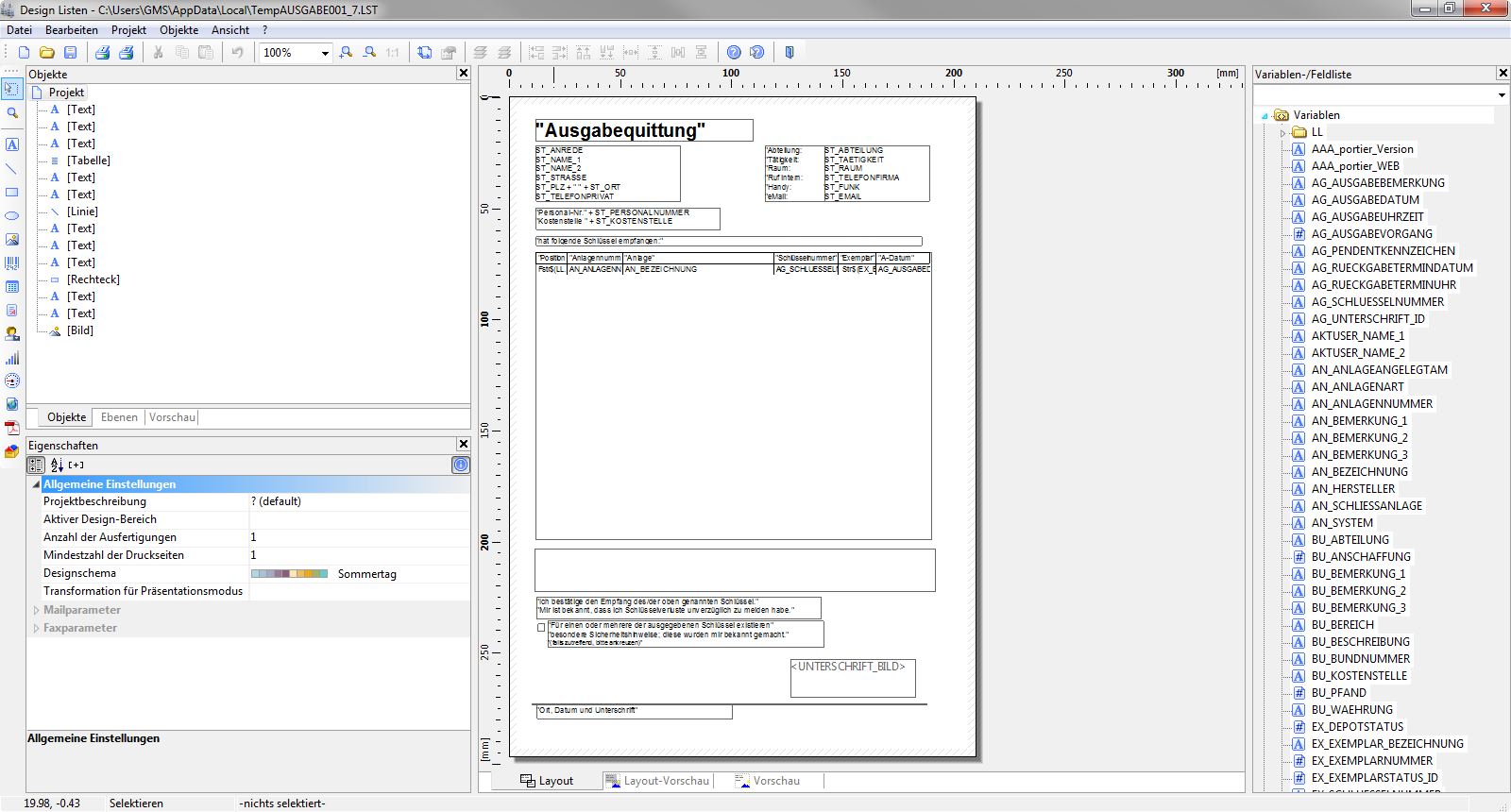
Task: Click the save project icon
Action: tap(70, 53)
